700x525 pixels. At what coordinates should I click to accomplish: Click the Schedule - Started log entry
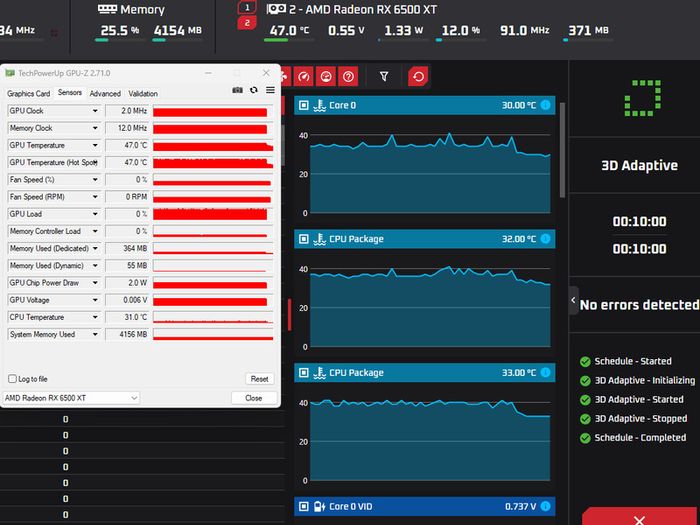(x=625, y=361)
